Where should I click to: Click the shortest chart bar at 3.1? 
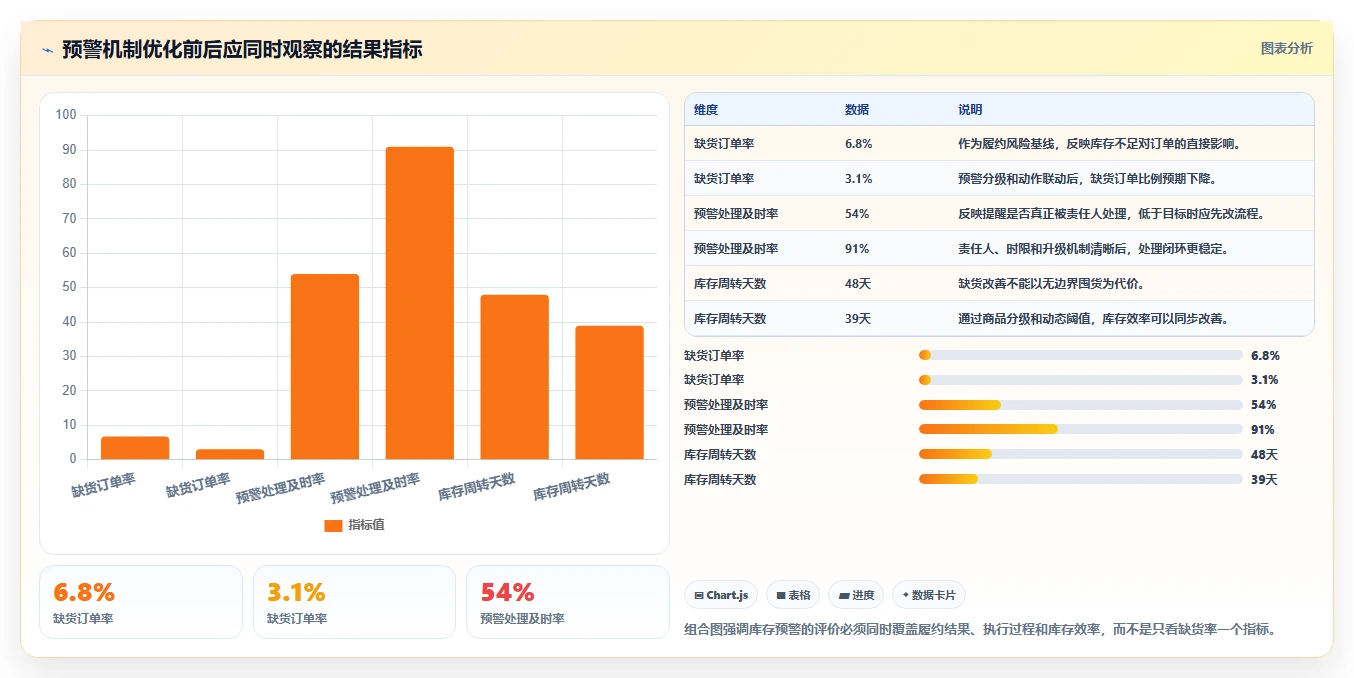tap(229, 454)
